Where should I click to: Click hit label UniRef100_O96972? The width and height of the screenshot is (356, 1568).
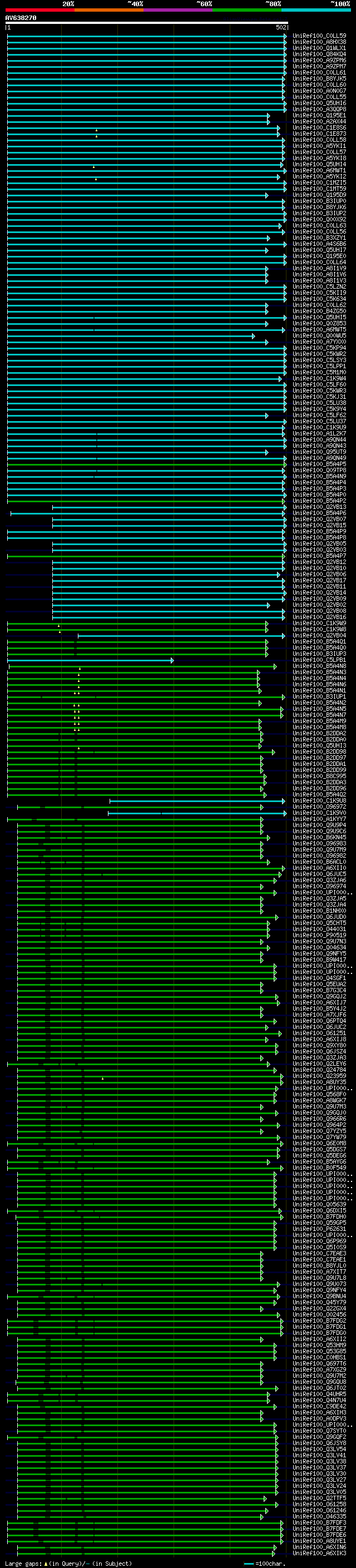(319, 807)
